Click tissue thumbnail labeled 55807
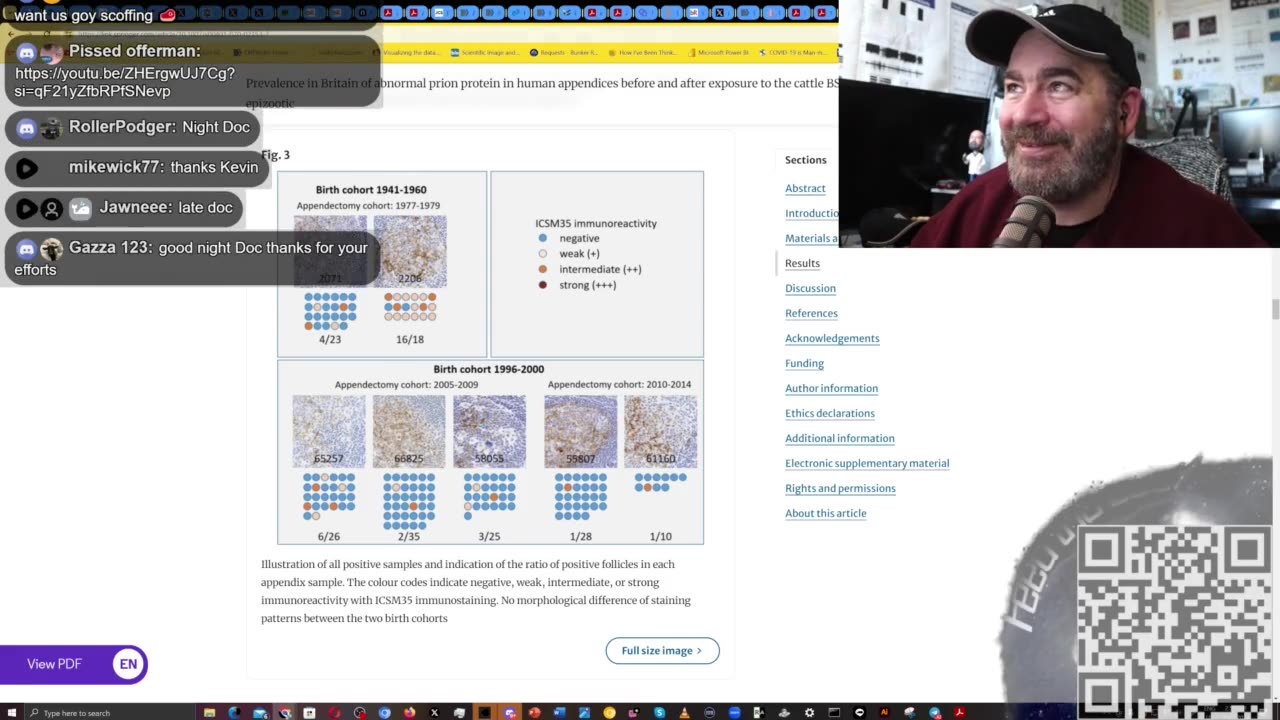 581,431
